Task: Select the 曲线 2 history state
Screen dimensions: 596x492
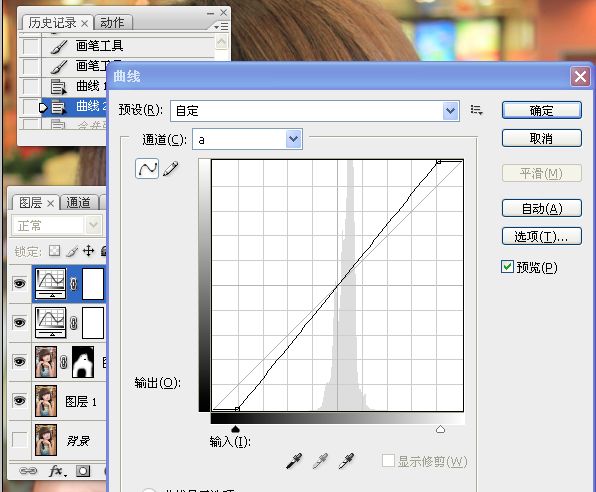Action: click(x=74, y=108)
